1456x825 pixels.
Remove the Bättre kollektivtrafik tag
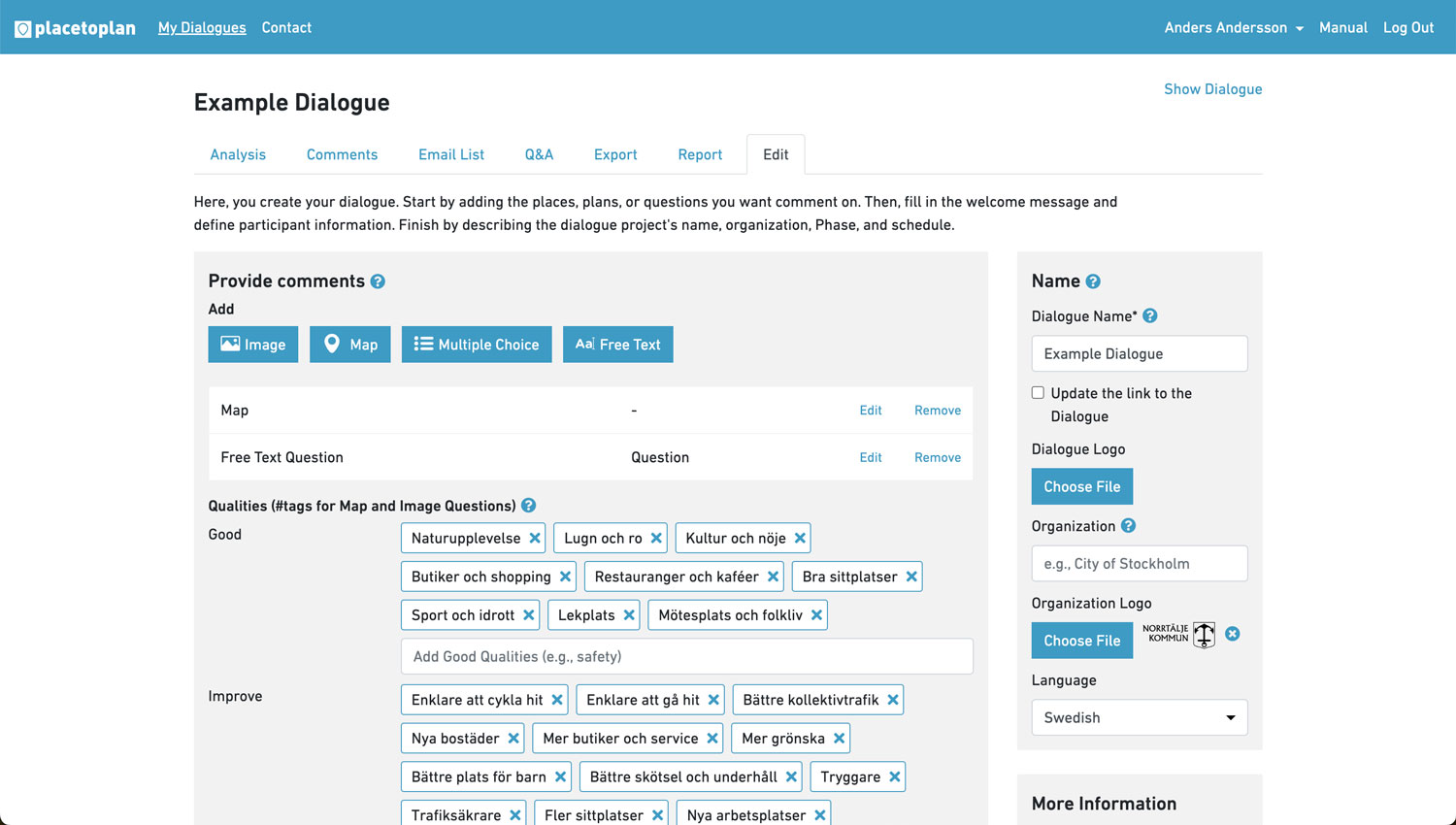pyautogui.click(x=893, y=700)
